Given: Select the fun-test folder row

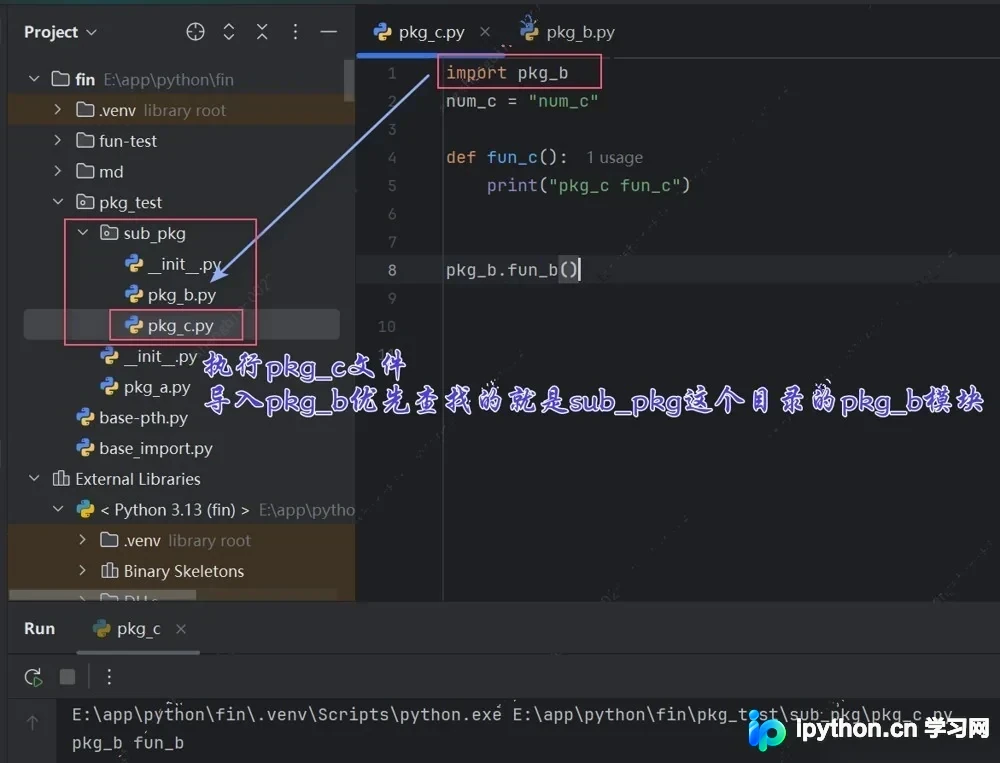Looking at the screenshot, I should pyautogui.click(x=181, y=140).
